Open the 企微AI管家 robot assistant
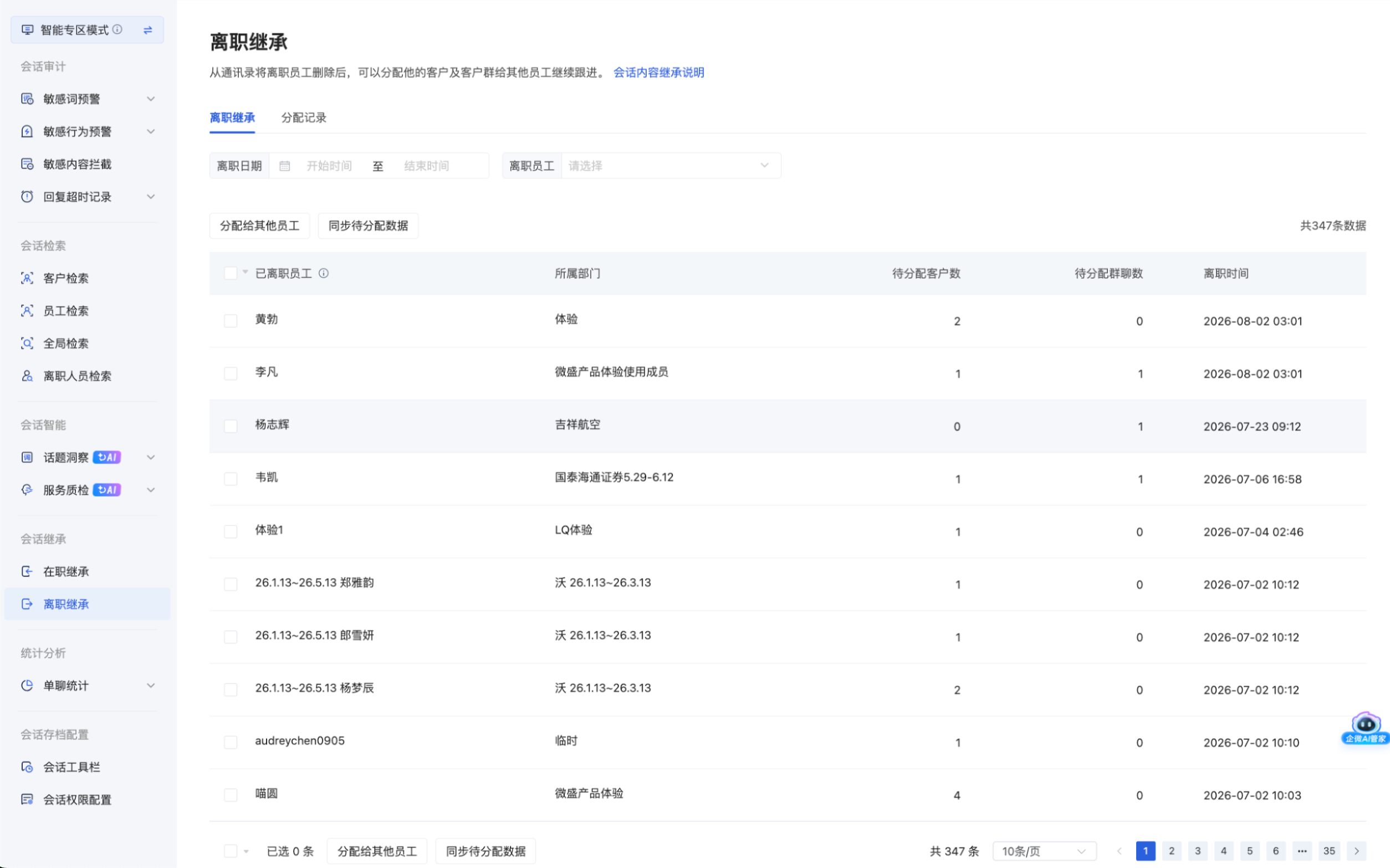This screenshot has height=868, width=1390. click(1365, 728)
